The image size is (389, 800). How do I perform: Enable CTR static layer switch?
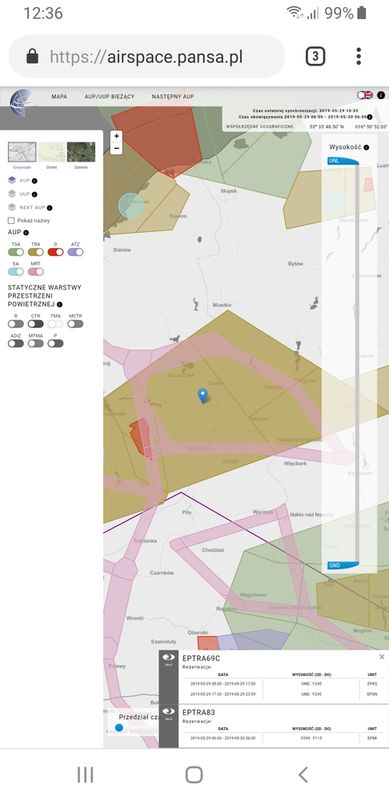click(36, 324)
